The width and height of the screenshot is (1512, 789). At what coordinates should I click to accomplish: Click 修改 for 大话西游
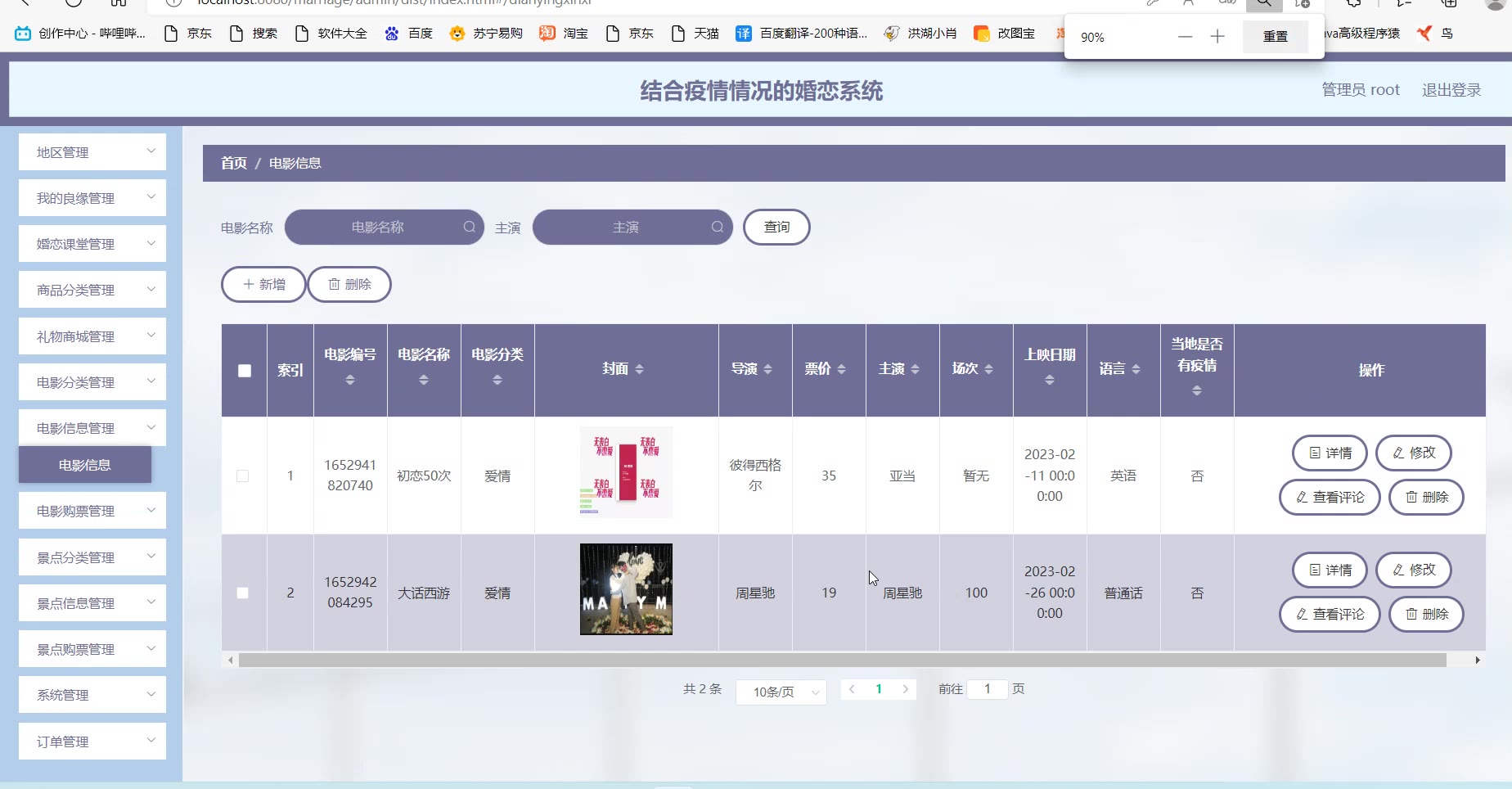1414,570
